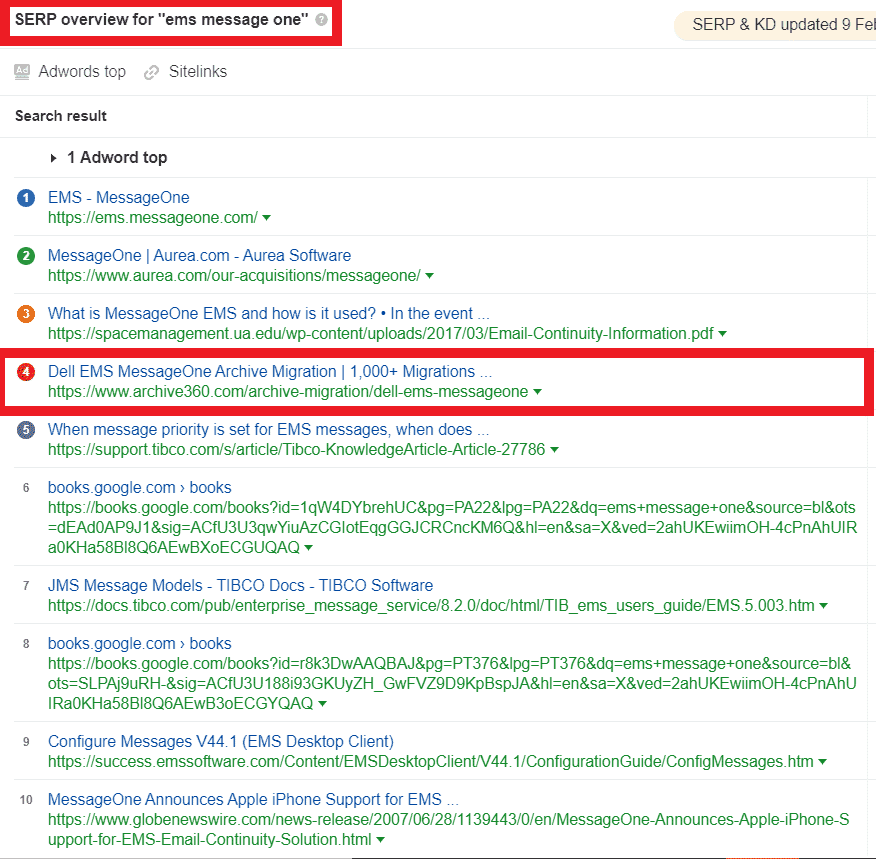
Task: Open dropdown for aurea.com messageone URL
Action: point(429,276)
